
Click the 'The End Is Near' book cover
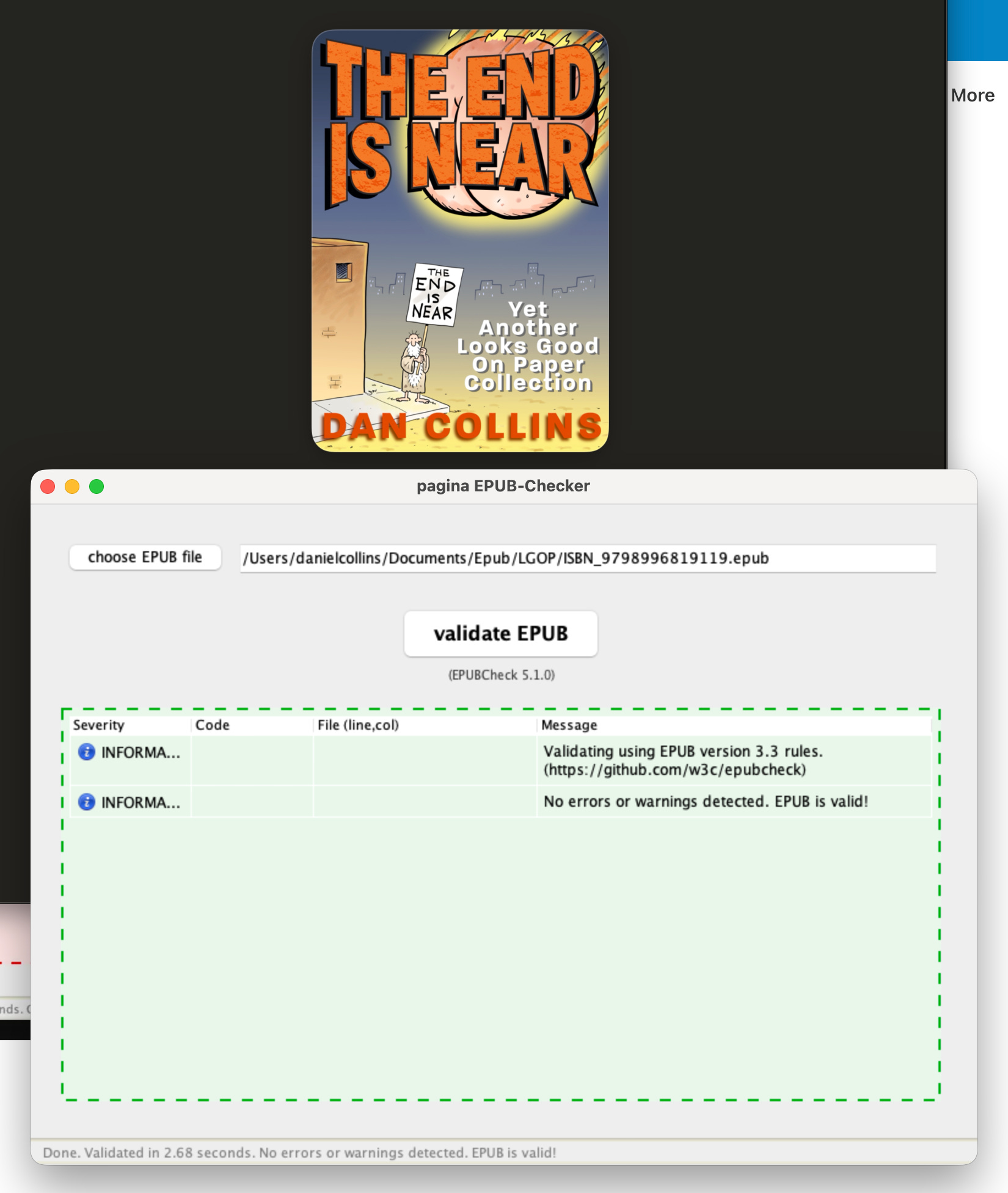460,241
